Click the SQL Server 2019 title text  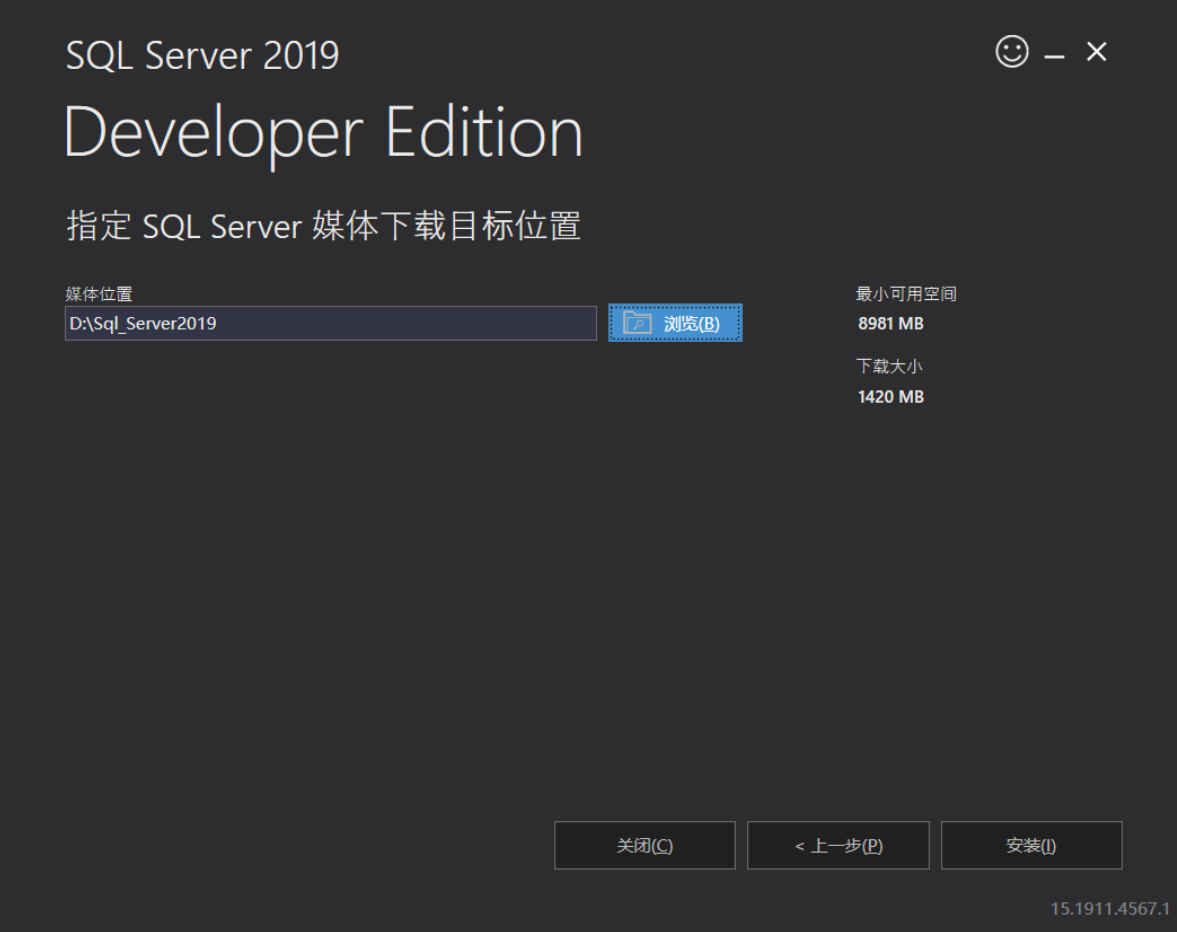(203, 56)
